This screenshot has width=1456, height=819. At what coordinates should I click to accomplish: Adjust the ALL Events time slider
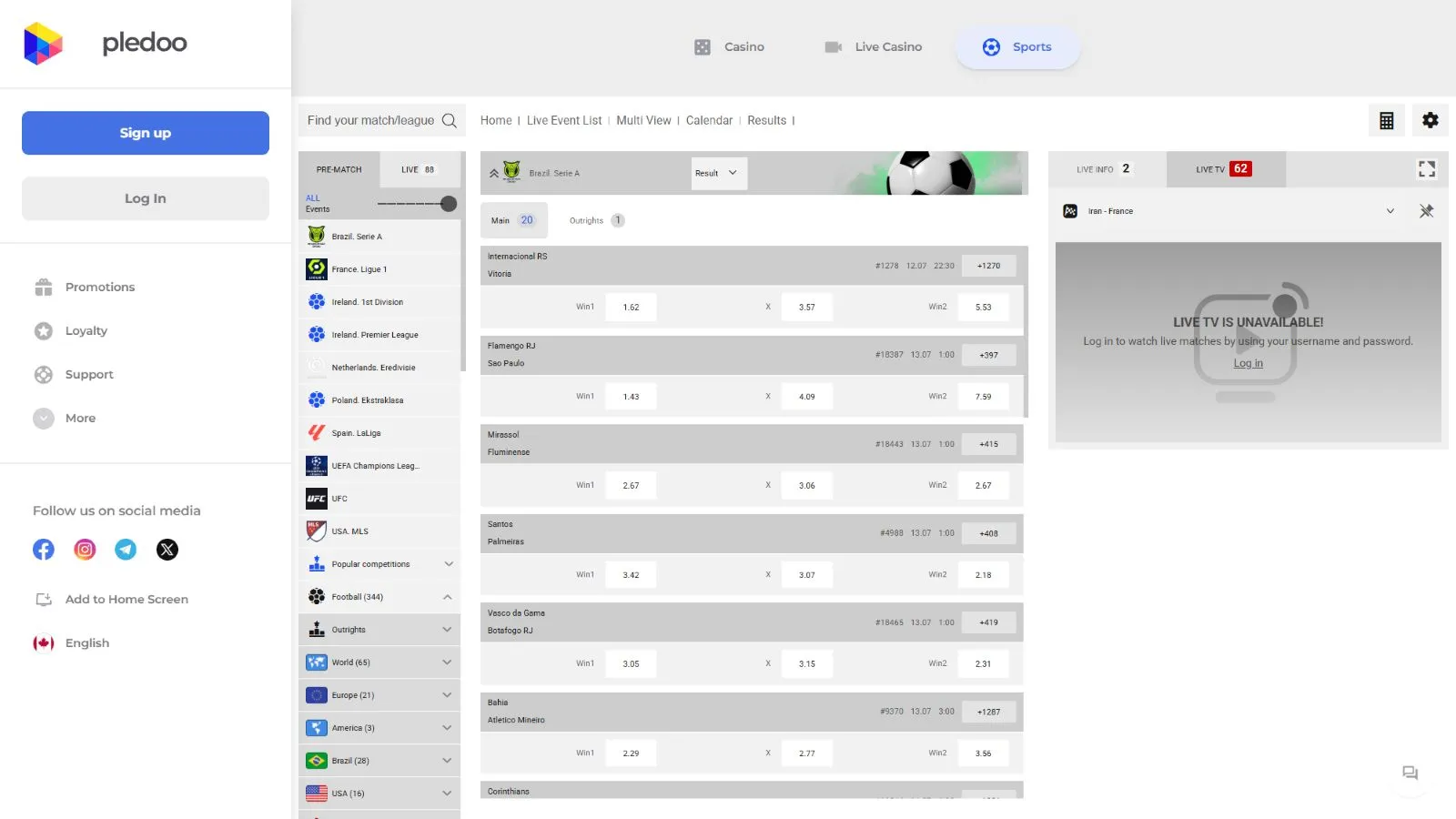448,204
